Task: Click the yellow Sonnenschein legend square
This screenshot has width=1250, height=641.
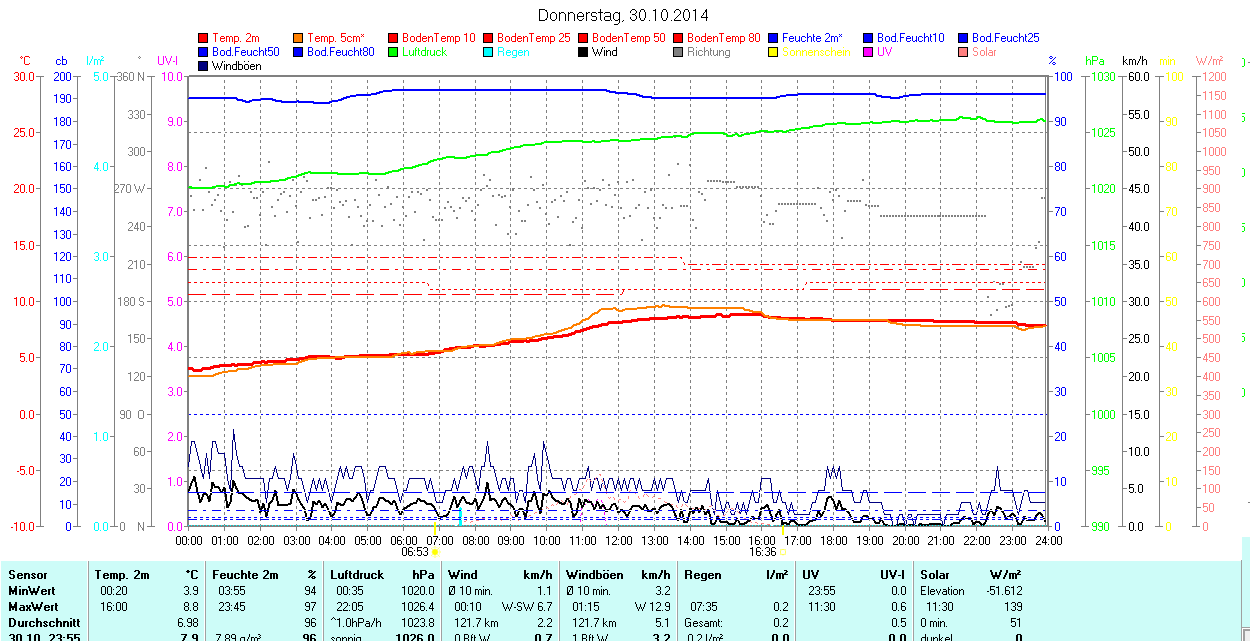Action: [774, 52]
